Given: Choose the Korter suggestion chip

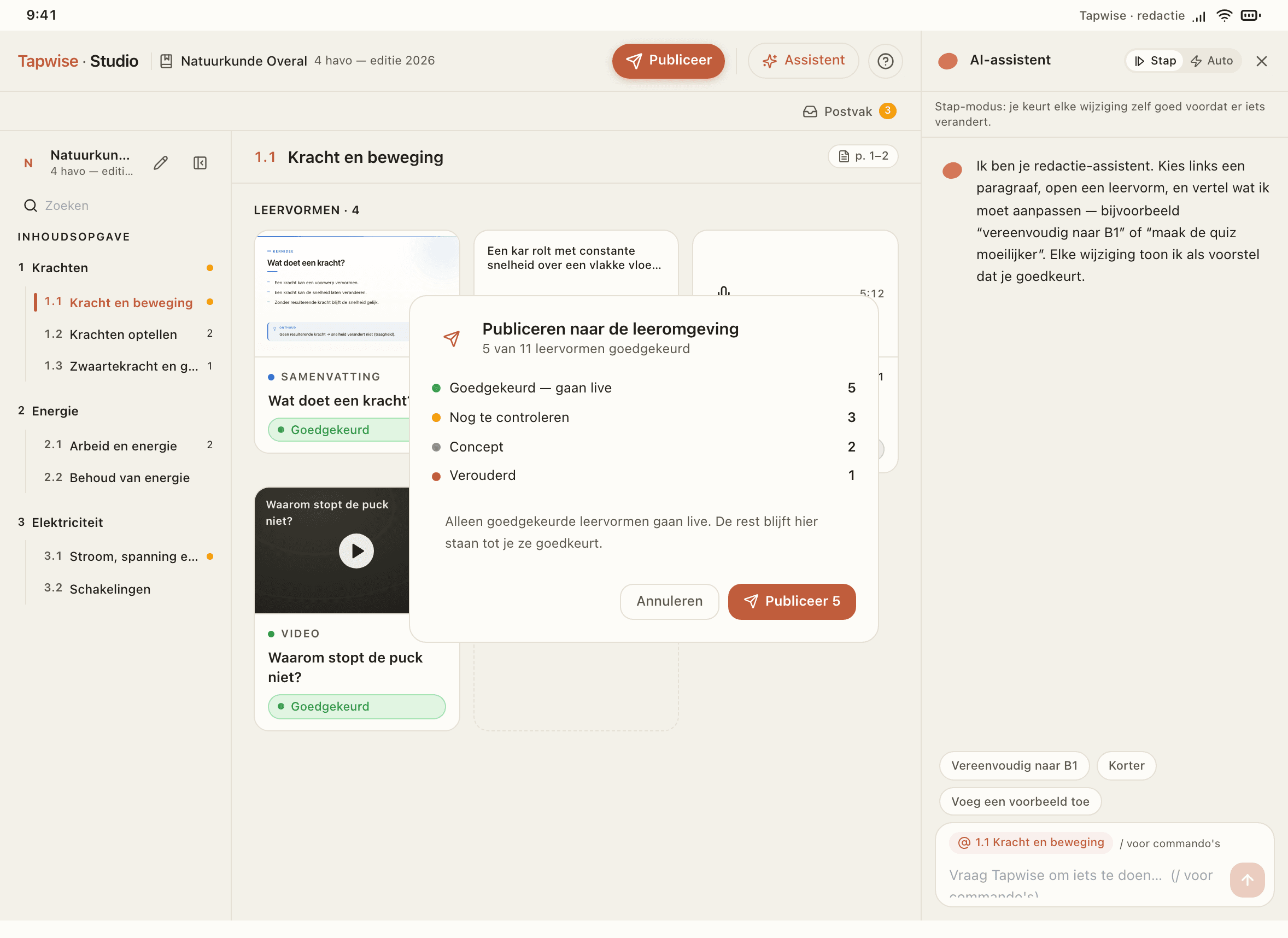Looking at the screenshot, I should tap(1126, 765).
